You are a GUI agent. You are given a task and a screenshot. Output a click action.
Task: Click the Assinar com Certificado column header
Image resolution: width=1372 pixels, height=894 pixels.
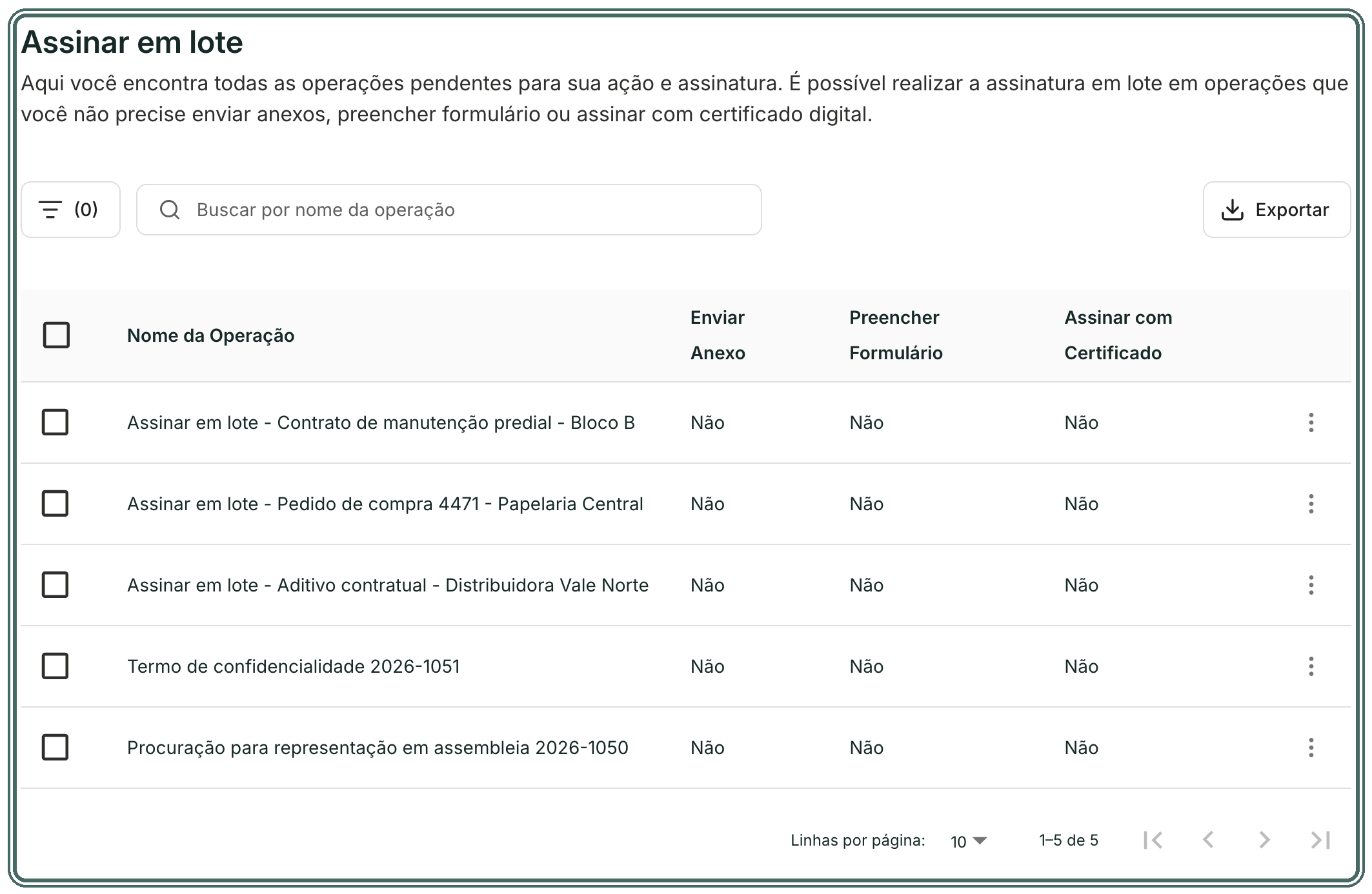point(1118,335)
